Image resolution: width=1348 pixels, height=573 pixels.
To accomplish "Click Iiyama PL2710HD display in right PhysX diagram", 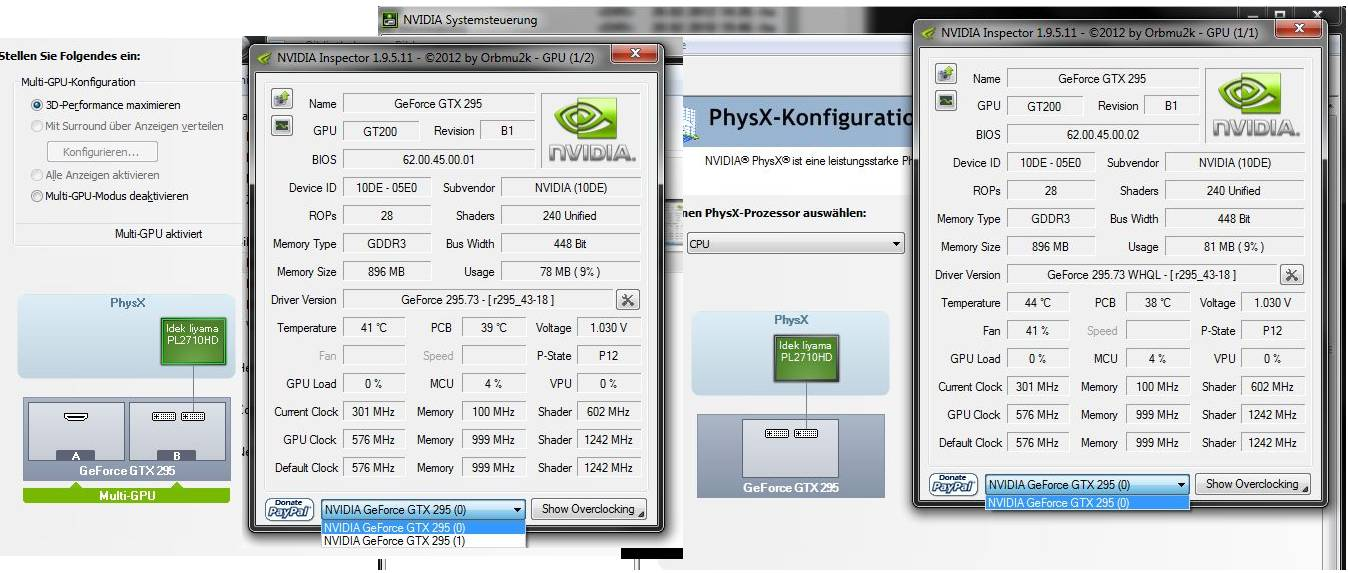I will point(806,358).
